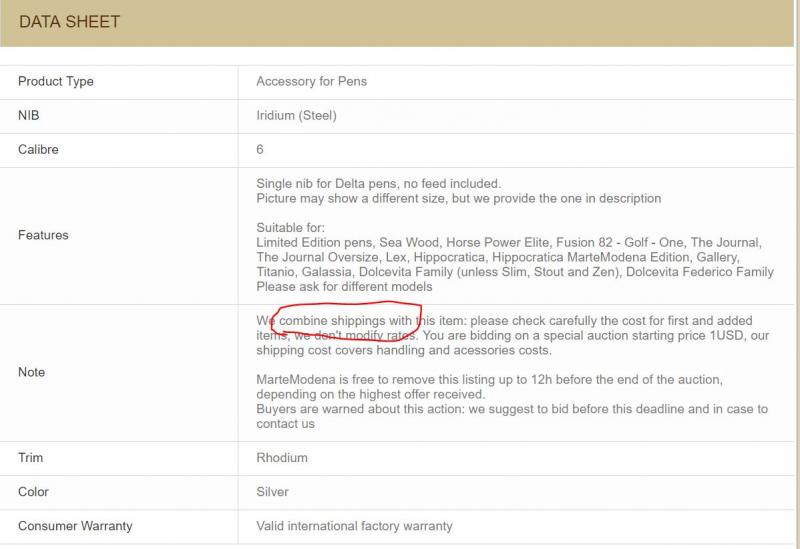Click the 'Accessory for Pens' value
The height and width of the screenshot is (549, 800).
311,81
